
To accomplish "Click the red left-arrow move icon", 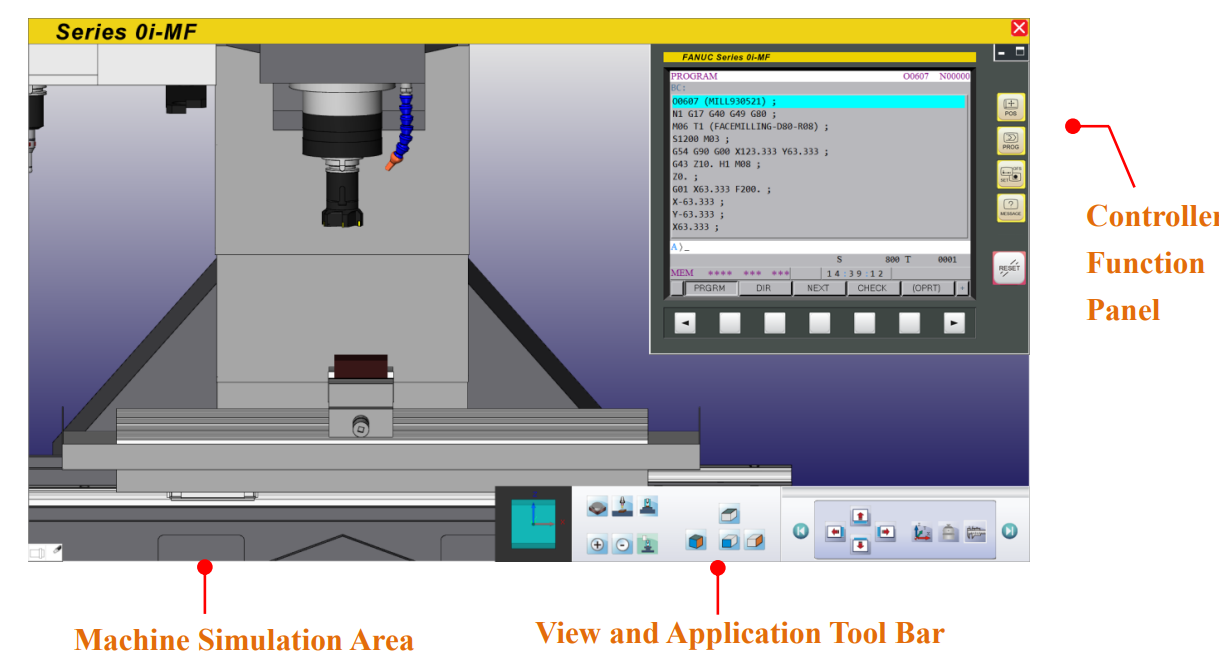I will click(x=835, y=533).
